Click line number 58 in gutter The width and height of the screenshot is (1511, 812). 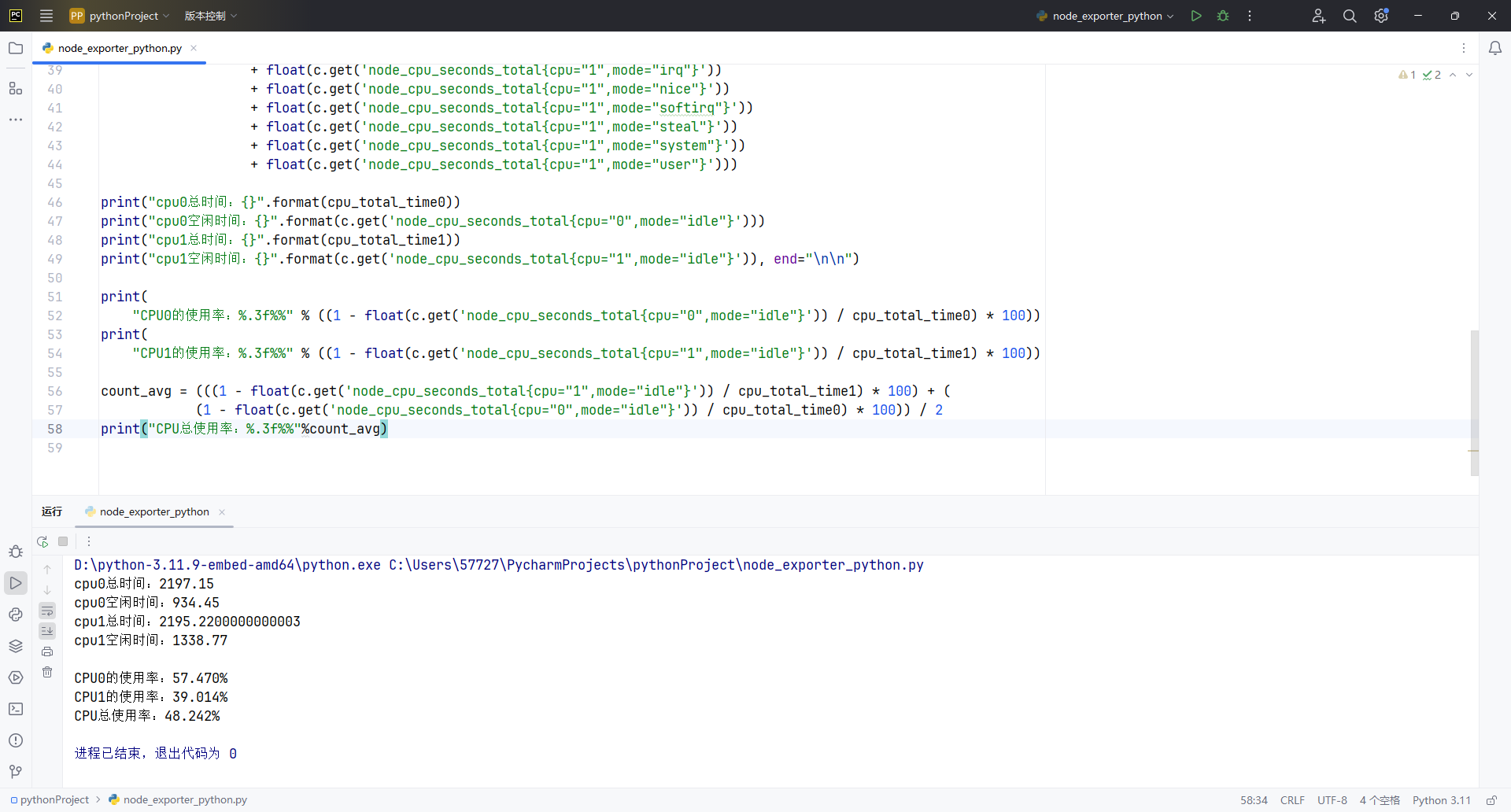[54, 429]
